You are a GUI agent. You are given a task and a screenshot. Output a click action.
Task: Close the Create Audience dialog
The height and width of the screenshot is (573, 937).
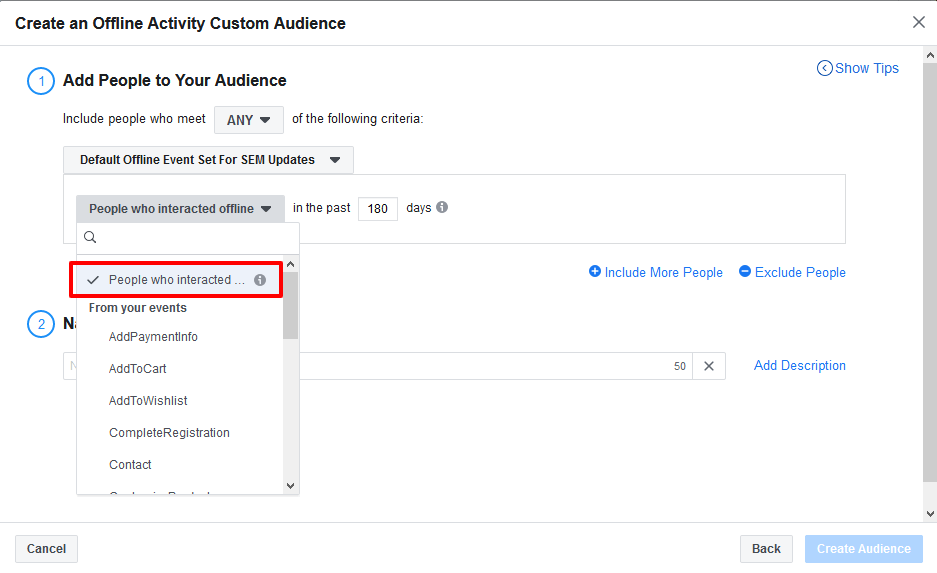coord(918,22)
